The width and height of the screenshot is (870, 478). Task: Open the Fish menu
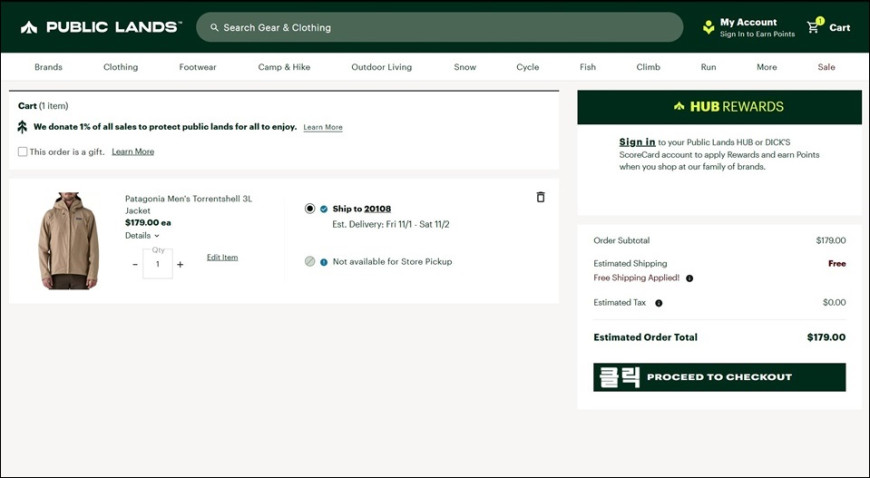(x=588, y=67)
